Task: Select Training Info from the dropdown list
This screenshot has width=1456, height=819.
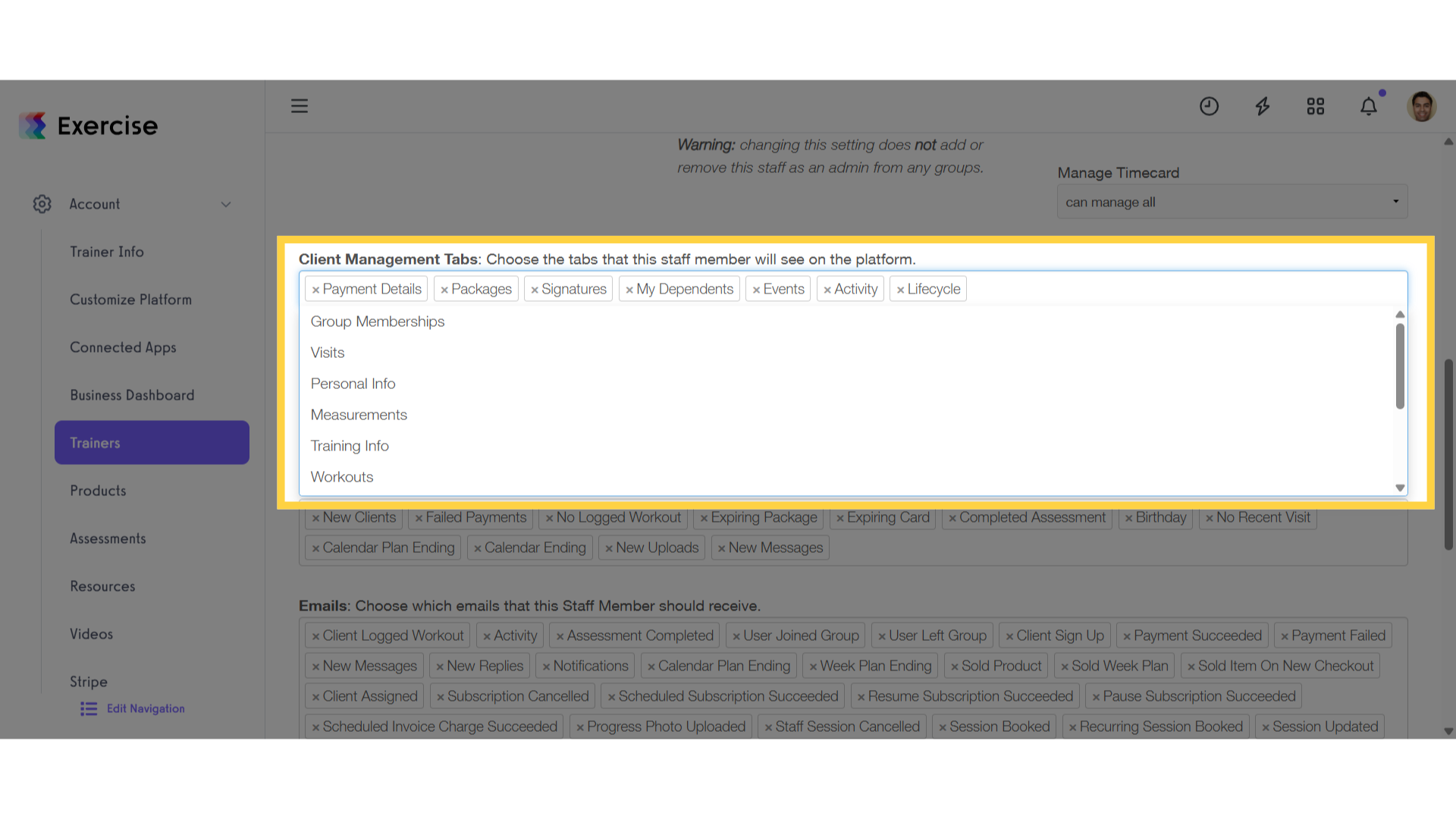Action: [x=847, y=446]
